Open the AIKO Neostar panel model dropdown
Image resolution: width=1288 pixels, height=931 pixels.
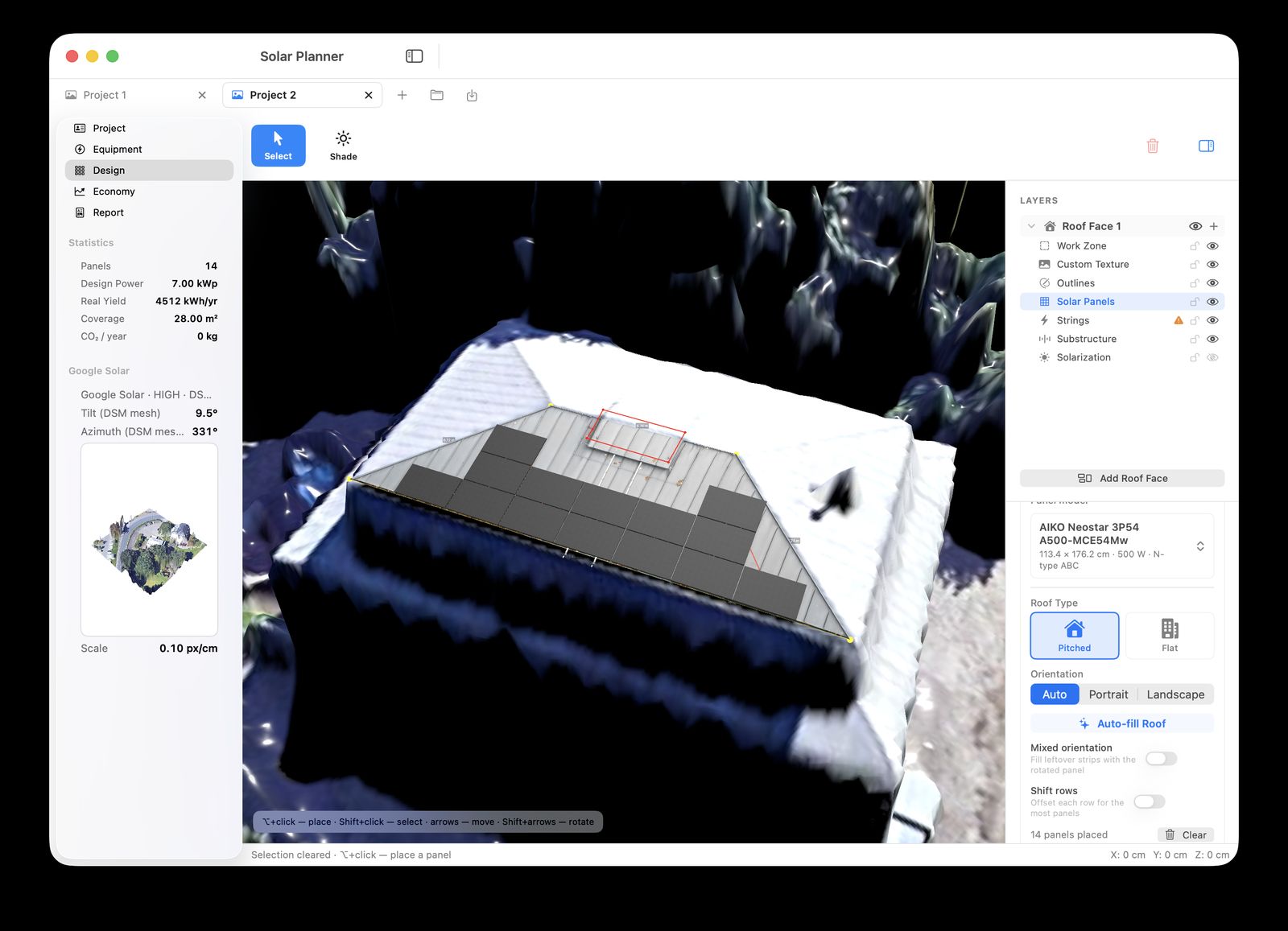pos(1122,546)
